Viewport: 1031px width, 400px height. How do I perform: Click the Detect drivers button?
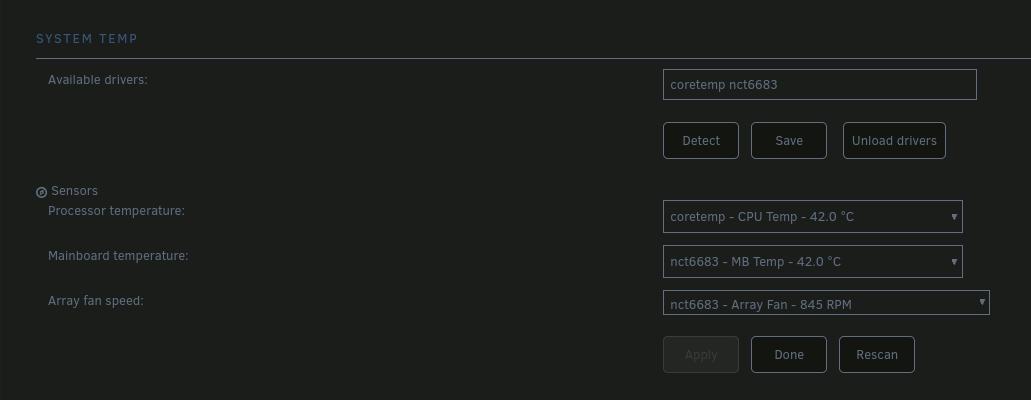pyautogui.click(x=700, y=141)
